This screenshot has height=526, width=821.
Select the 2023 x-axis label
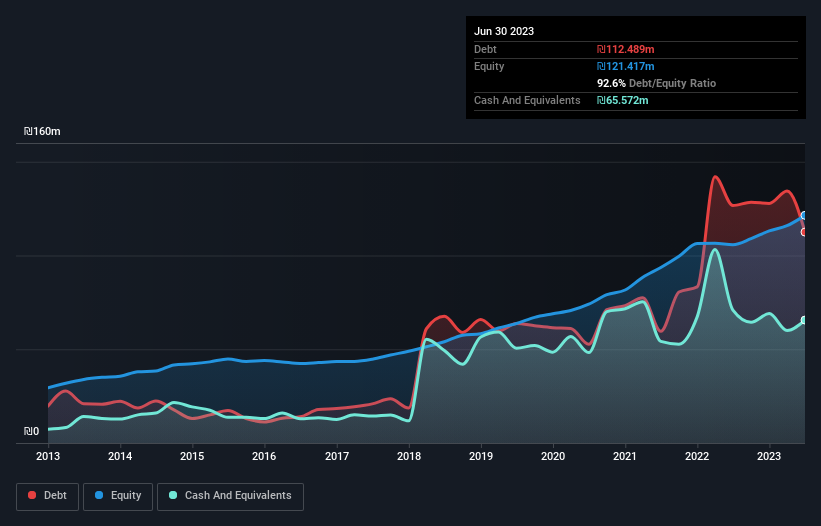[769, 456]
